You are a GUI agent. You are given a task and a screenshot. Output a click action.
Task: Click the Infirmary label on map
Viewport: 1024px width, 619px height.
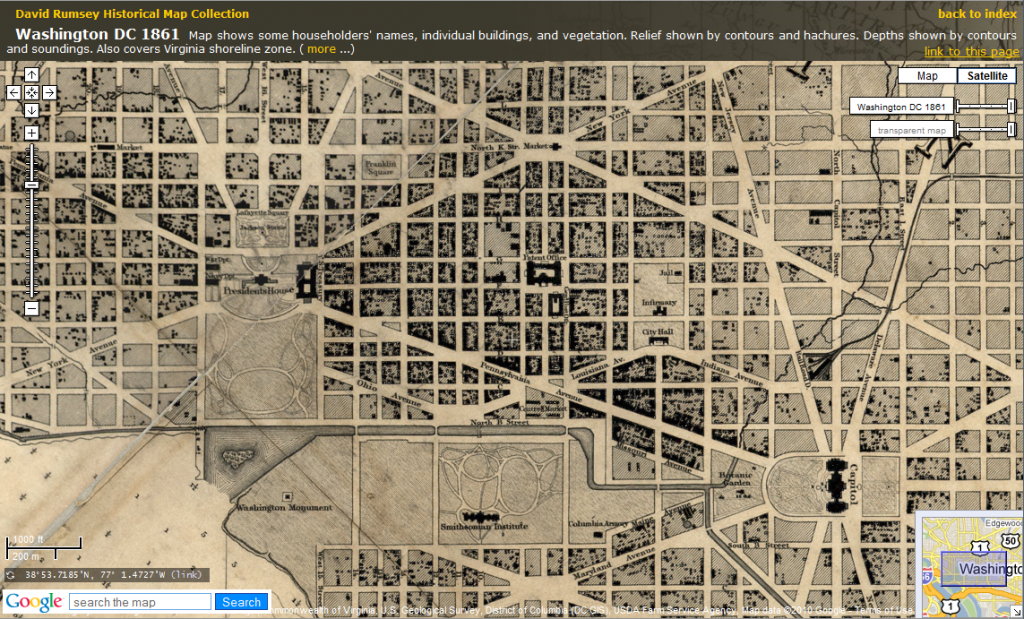coord(659,303)
